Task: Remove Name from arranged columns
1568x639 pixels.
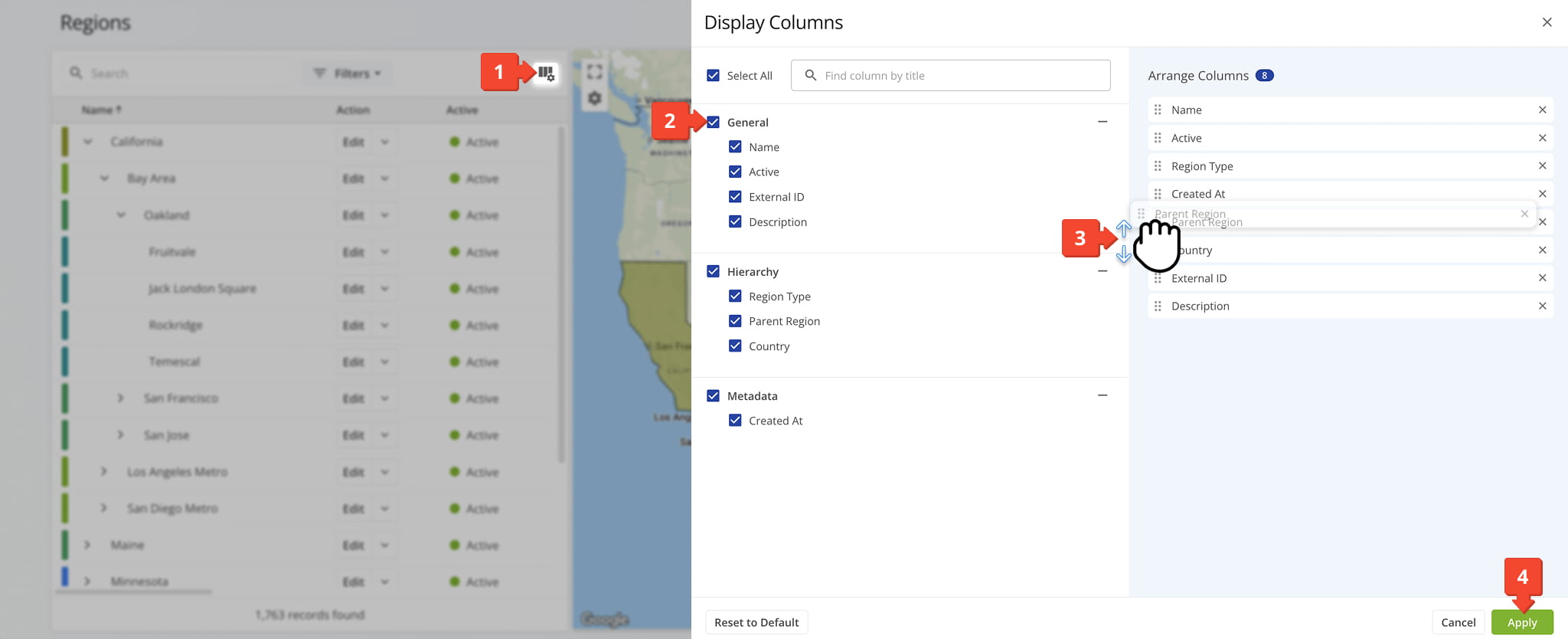Action: (x=1542, y=110)
